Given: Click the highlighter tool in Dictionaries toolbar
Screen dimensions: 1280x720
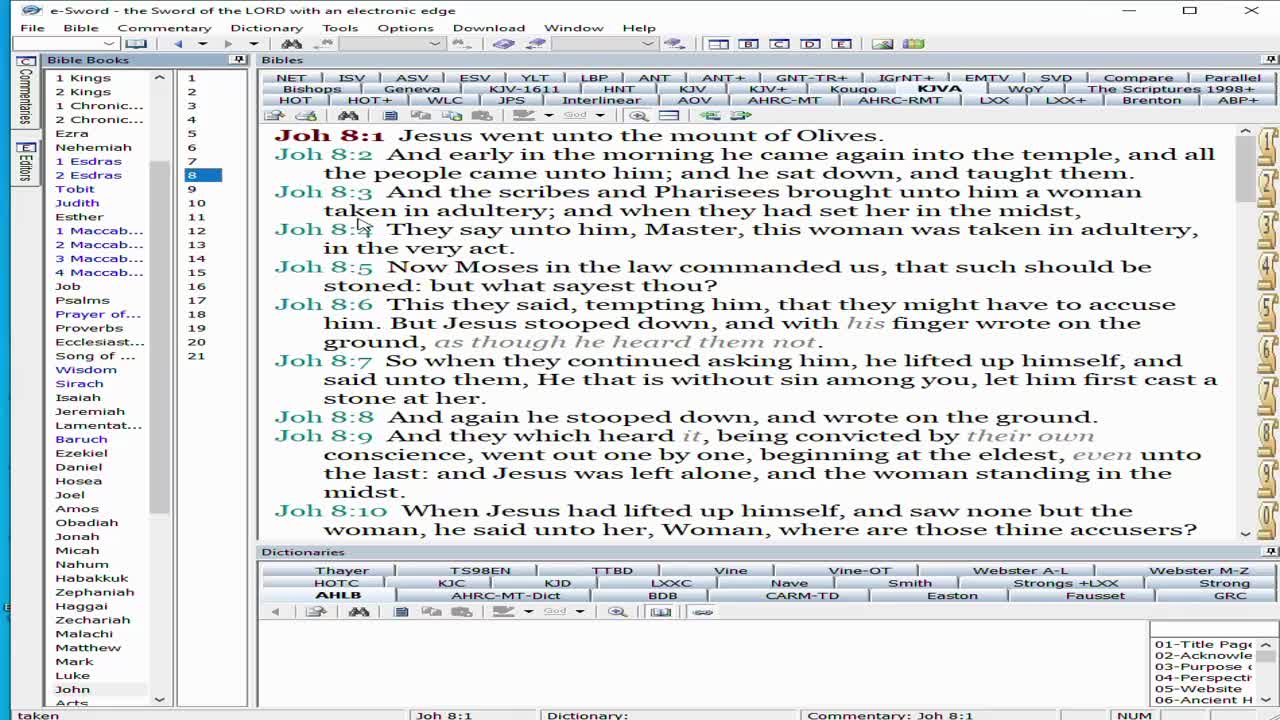Looking at the screenshot, I should [504, 612].
